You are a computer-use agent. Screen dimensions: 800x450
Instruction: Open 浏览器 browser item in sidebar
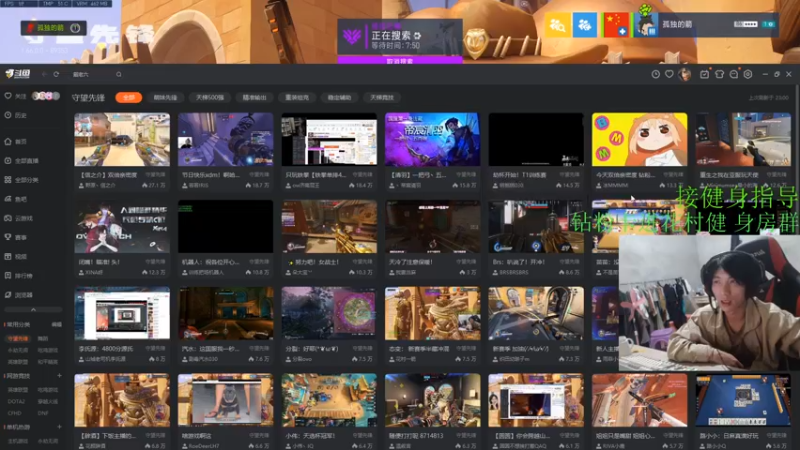[18, 295]
